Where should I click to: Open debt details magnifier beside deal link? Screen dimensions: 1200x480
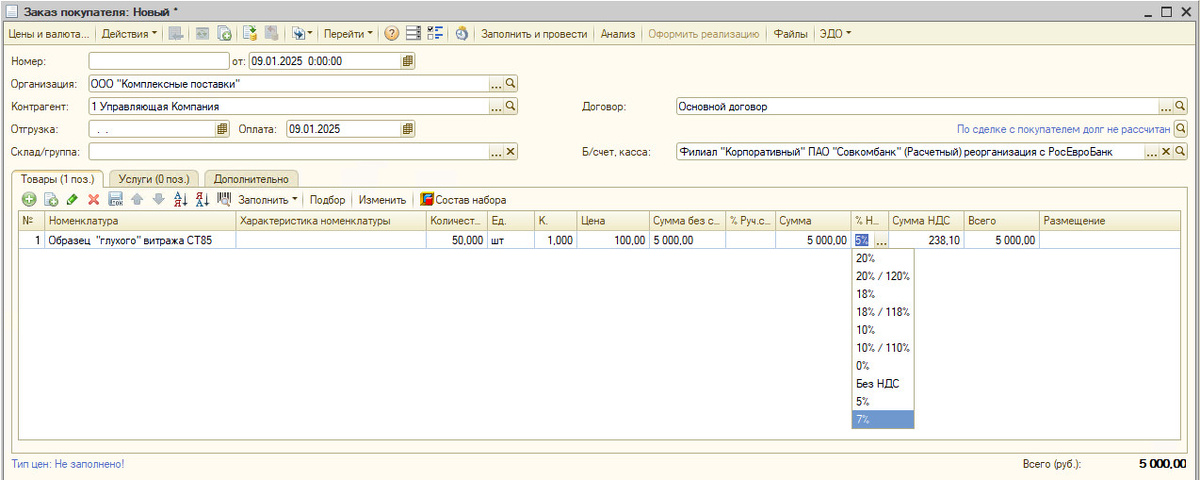tap(1179, 129)
